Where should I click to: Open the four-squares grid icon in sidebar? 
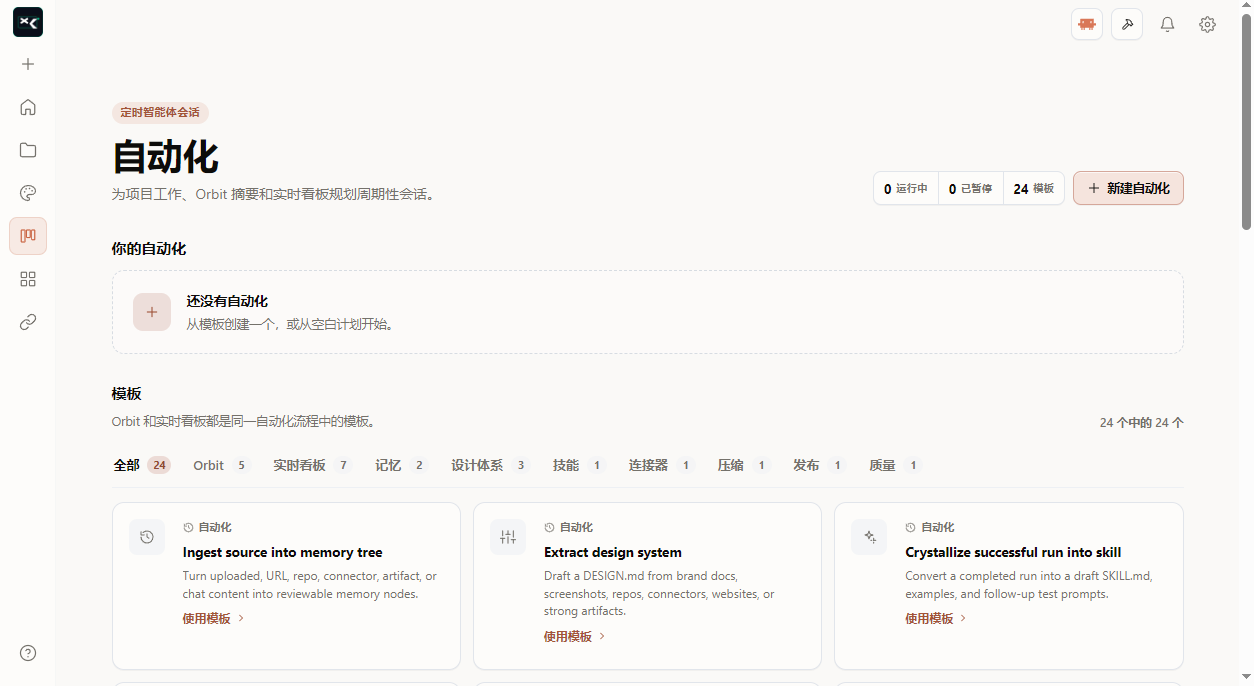click(x=28, y=279)
